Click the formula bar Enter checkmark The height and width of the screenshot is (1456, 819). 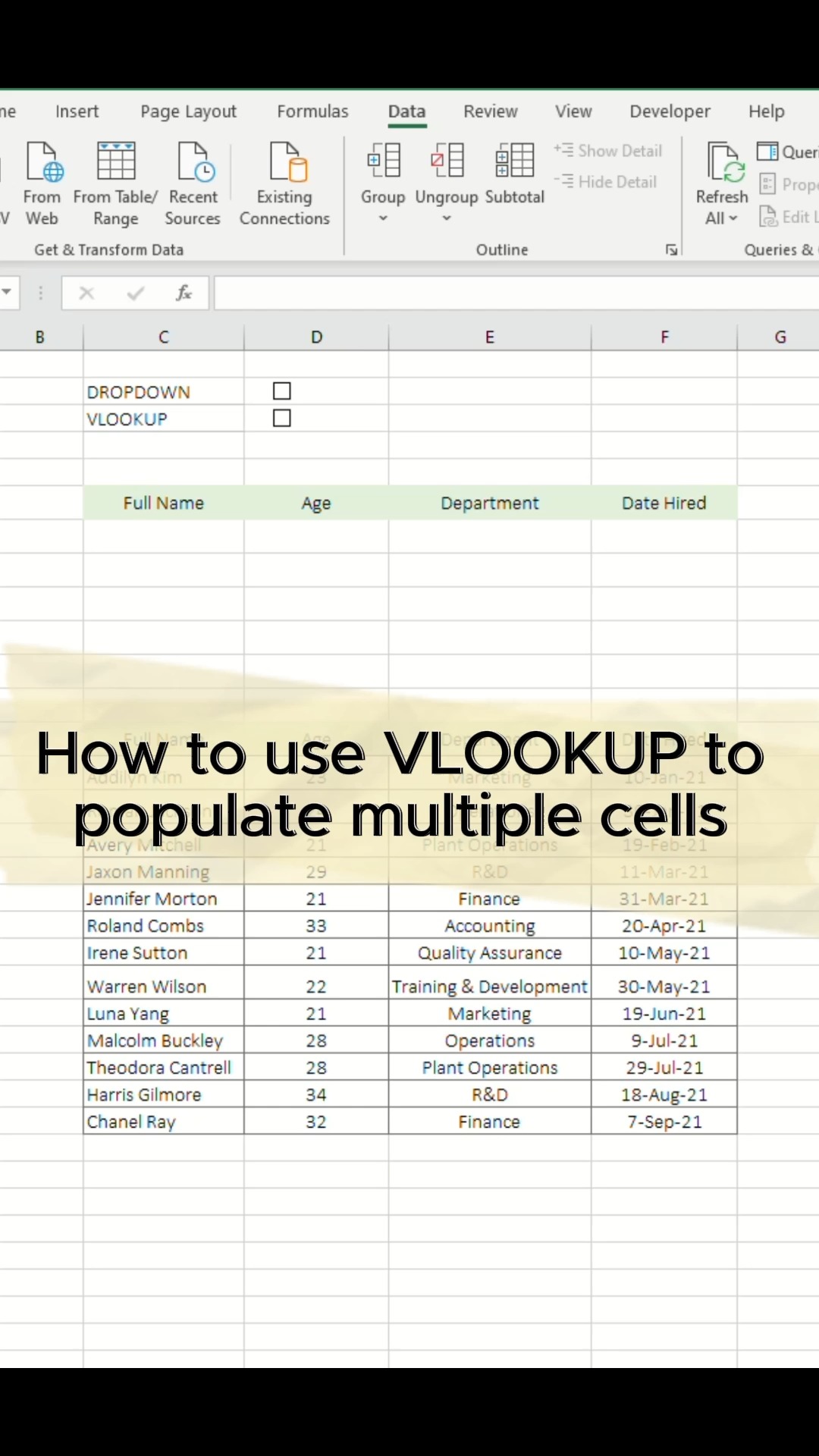click(136, 293)
